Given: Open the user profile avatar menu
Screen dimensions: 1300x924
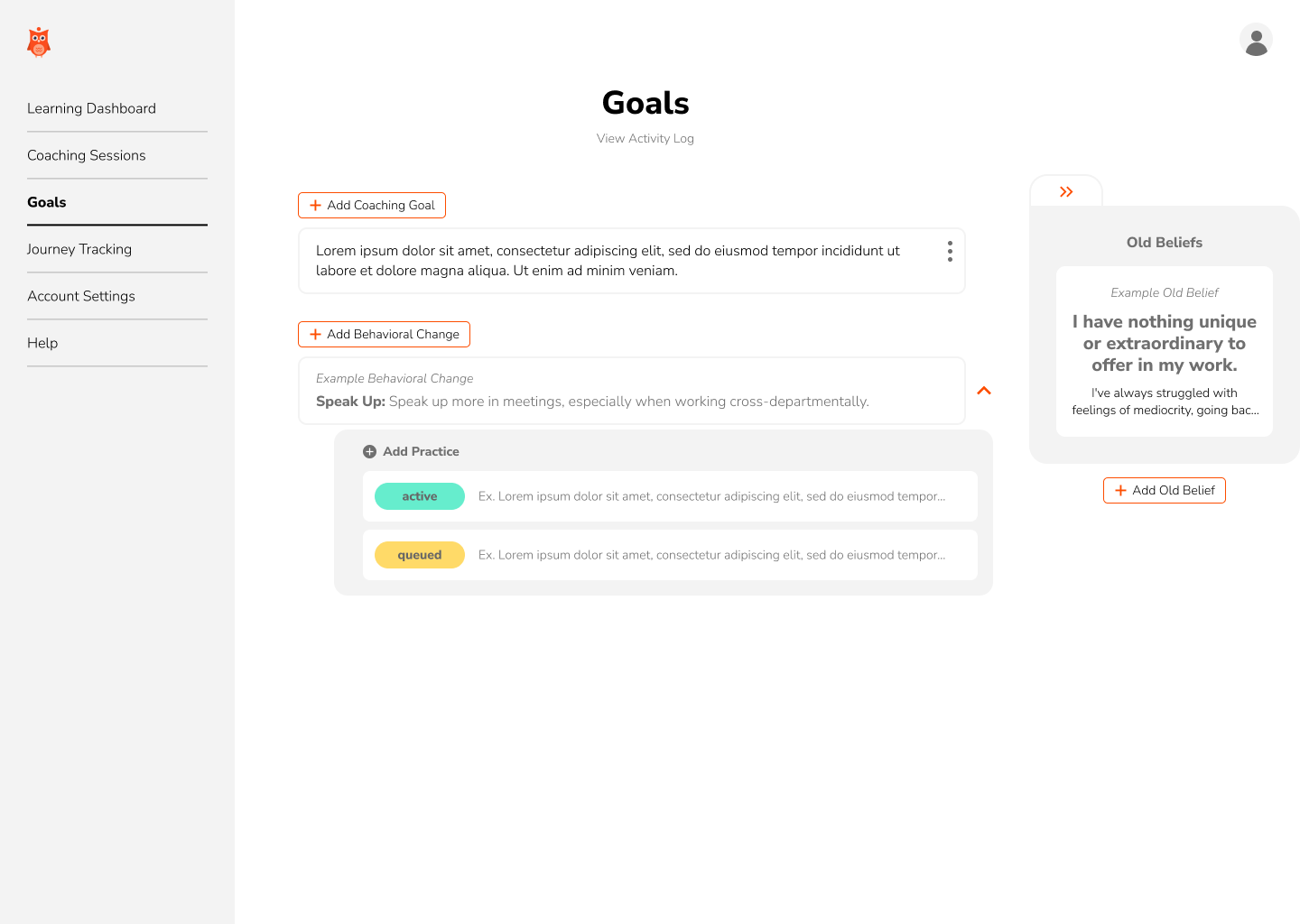Looking at the screenshot, I should coord(1257,41).
